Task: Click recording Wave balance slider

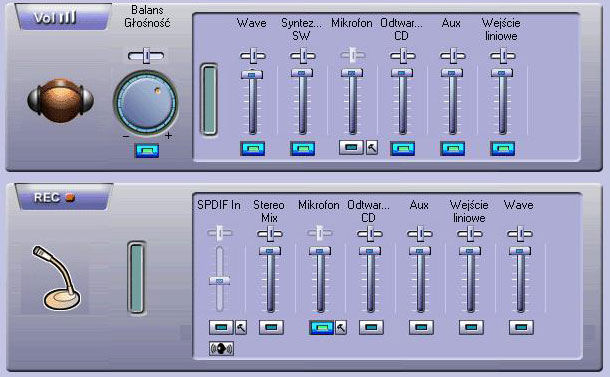Action: pyautogui.click(x=520, y=234)
